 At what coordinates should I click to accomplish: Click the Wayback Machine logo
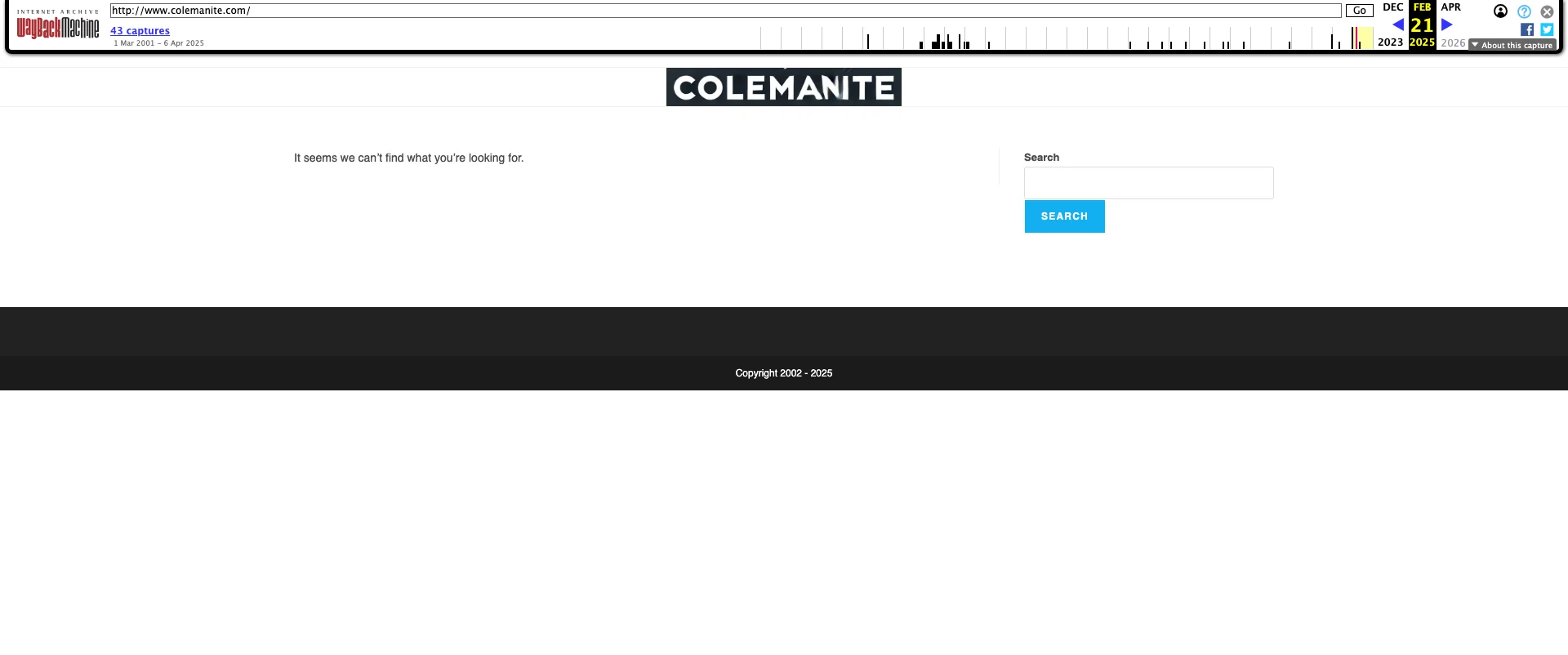pos(58,28)
